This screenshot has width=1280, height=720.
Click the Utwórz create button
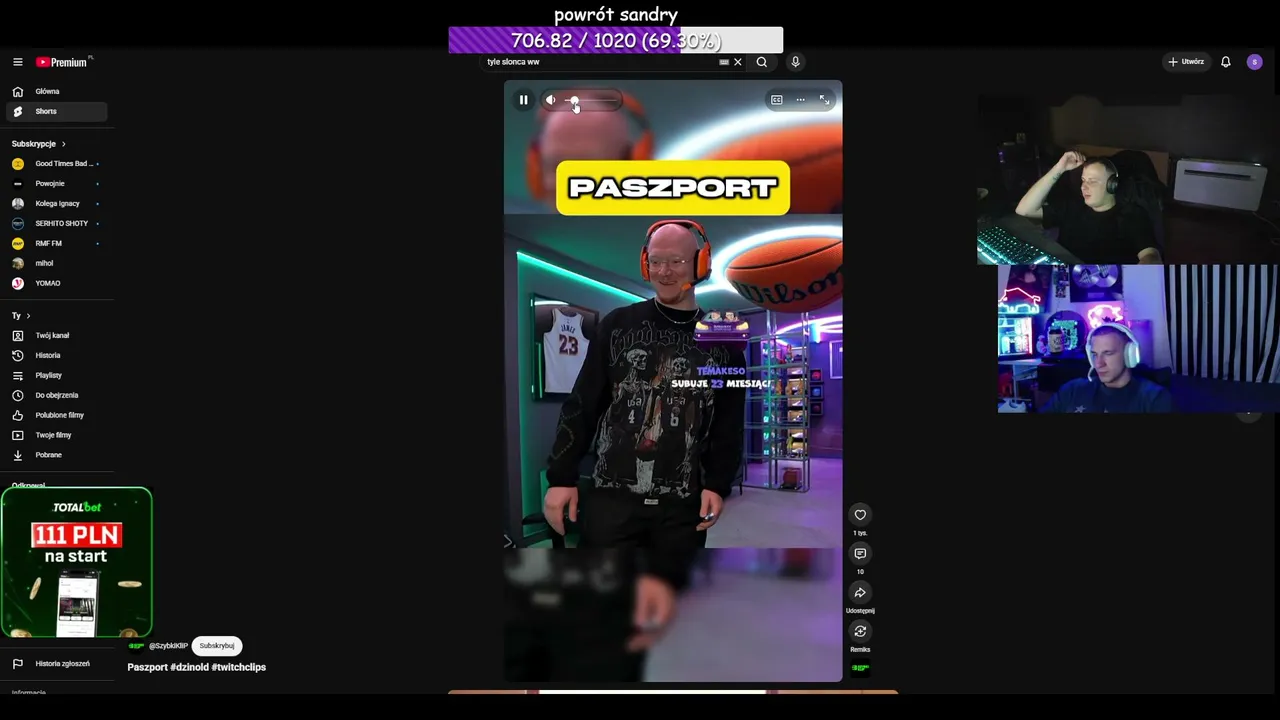click(x=1186, y=62)
